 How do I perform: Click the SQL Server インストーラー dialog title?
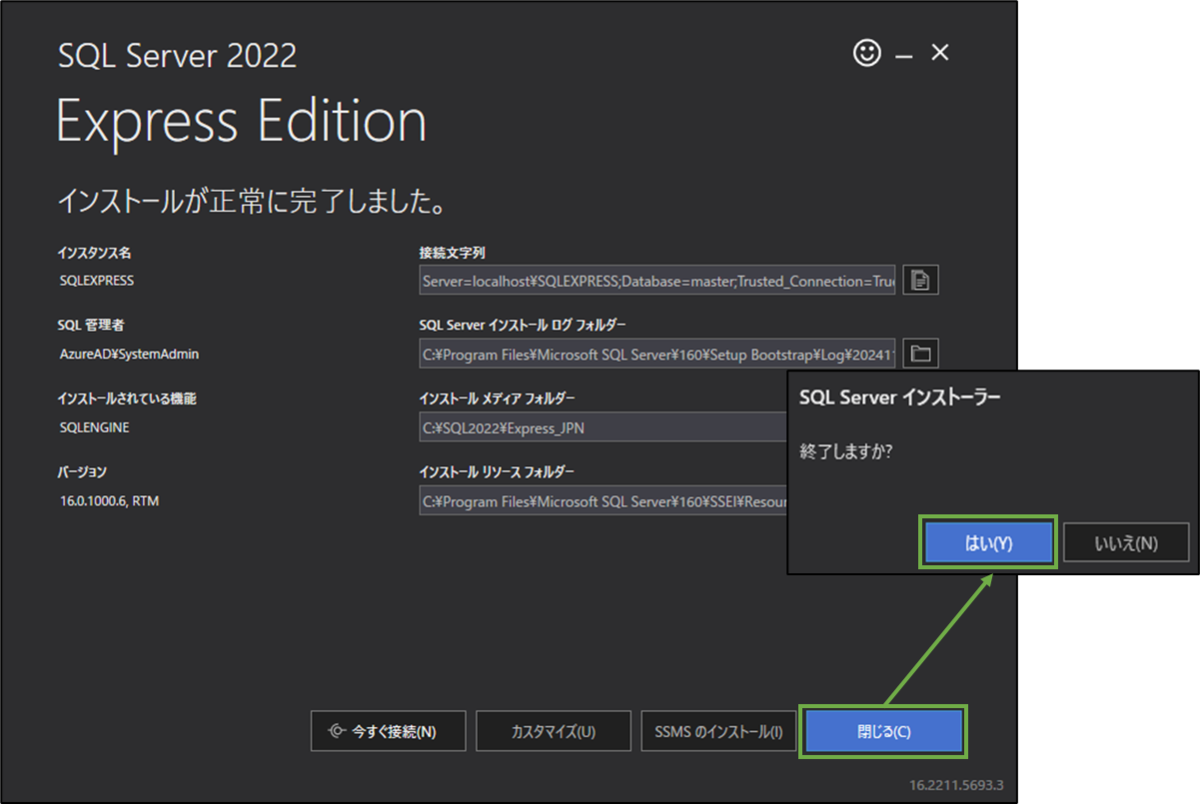901,397
